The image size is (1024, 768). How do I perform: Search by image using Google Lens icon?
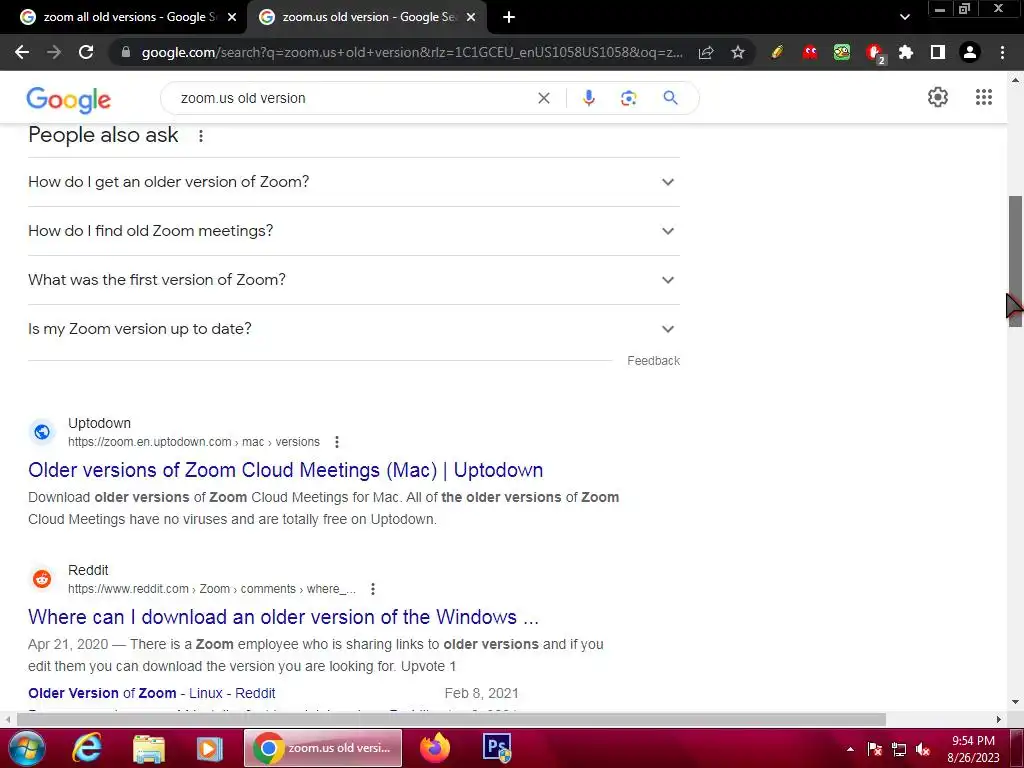[x=628, y=98]
